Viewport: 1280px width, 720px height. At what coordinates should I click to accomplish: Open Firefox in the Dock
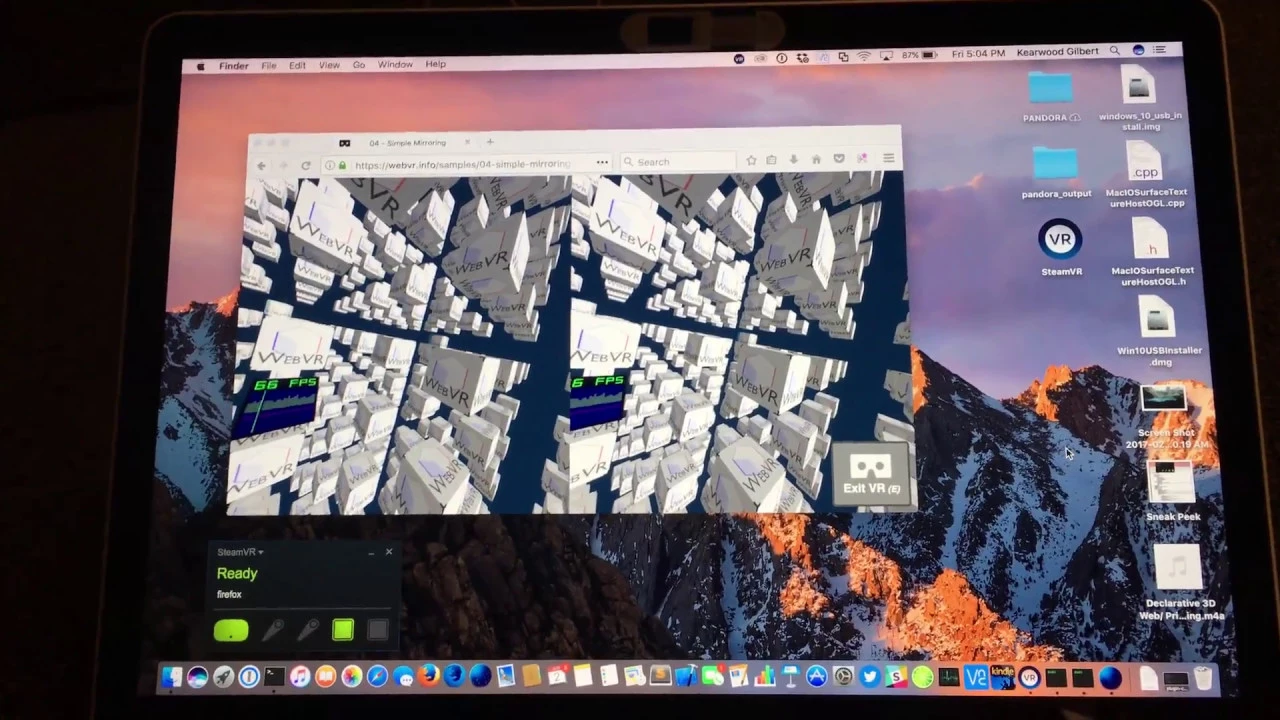coord(429,677)
